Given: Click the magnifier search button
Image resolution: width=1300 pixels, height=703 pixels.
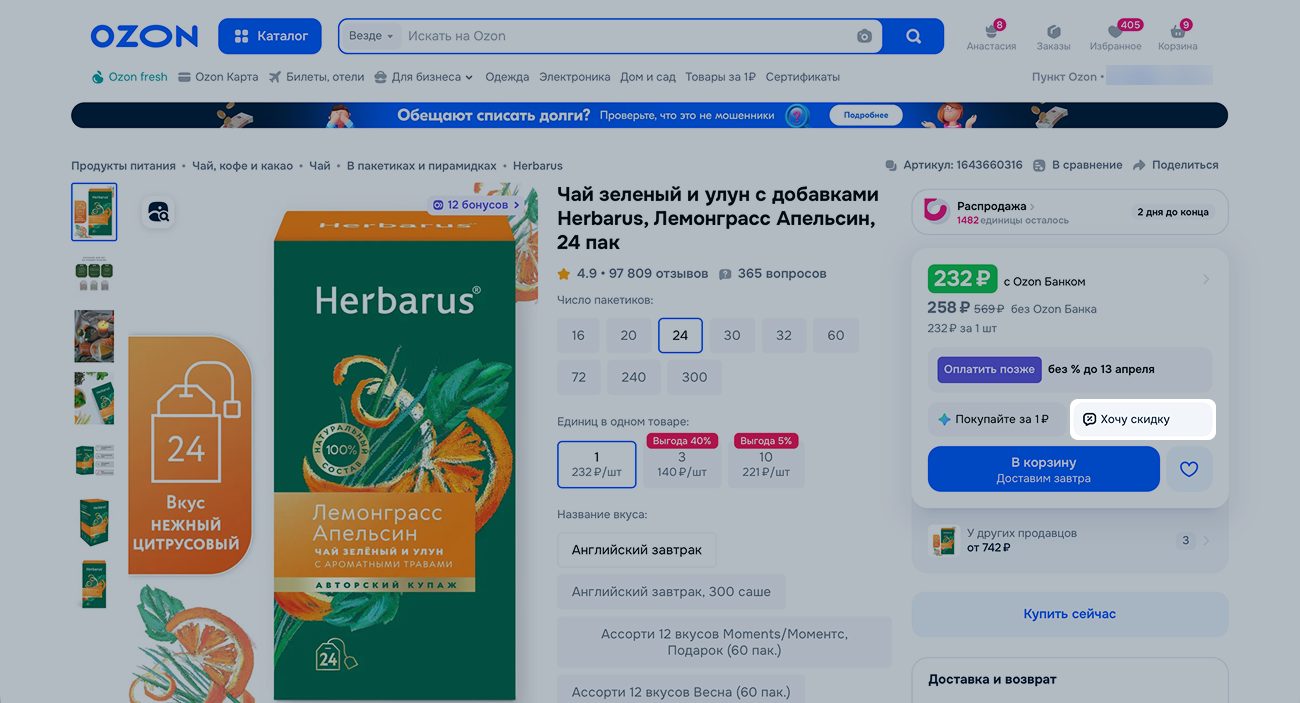Looking at the screenshot, I should point(913,36).
